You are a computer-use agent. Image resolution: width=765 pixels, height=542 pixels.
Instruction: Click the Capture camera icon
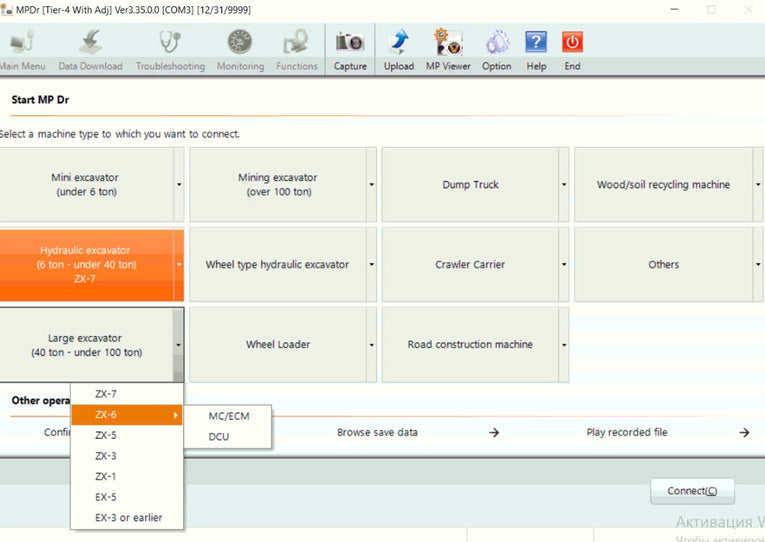click(349, 44)
